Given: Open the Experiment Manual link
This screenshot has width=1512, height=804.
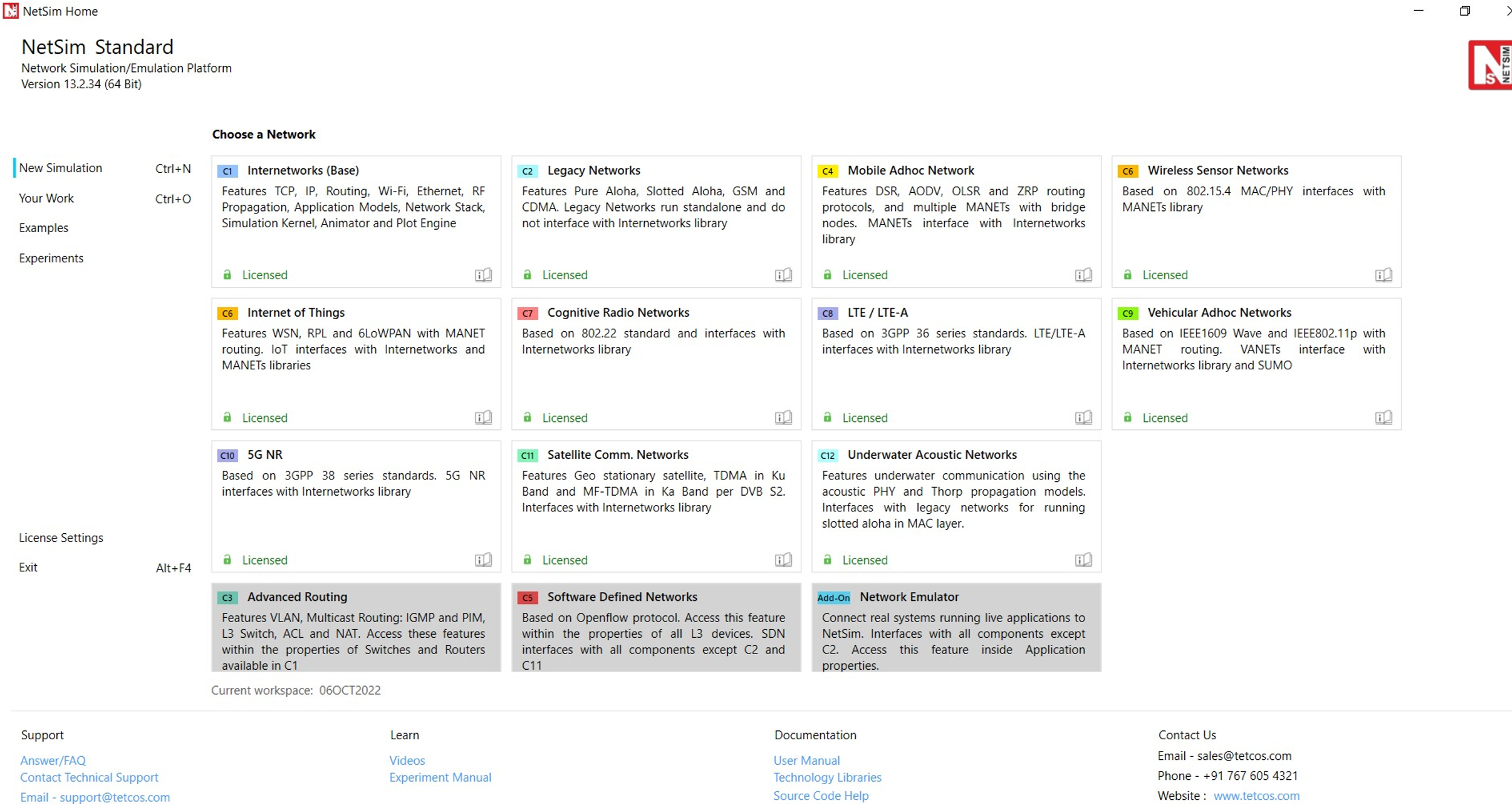Looking at the screenshot, I should tap(440, 777).
